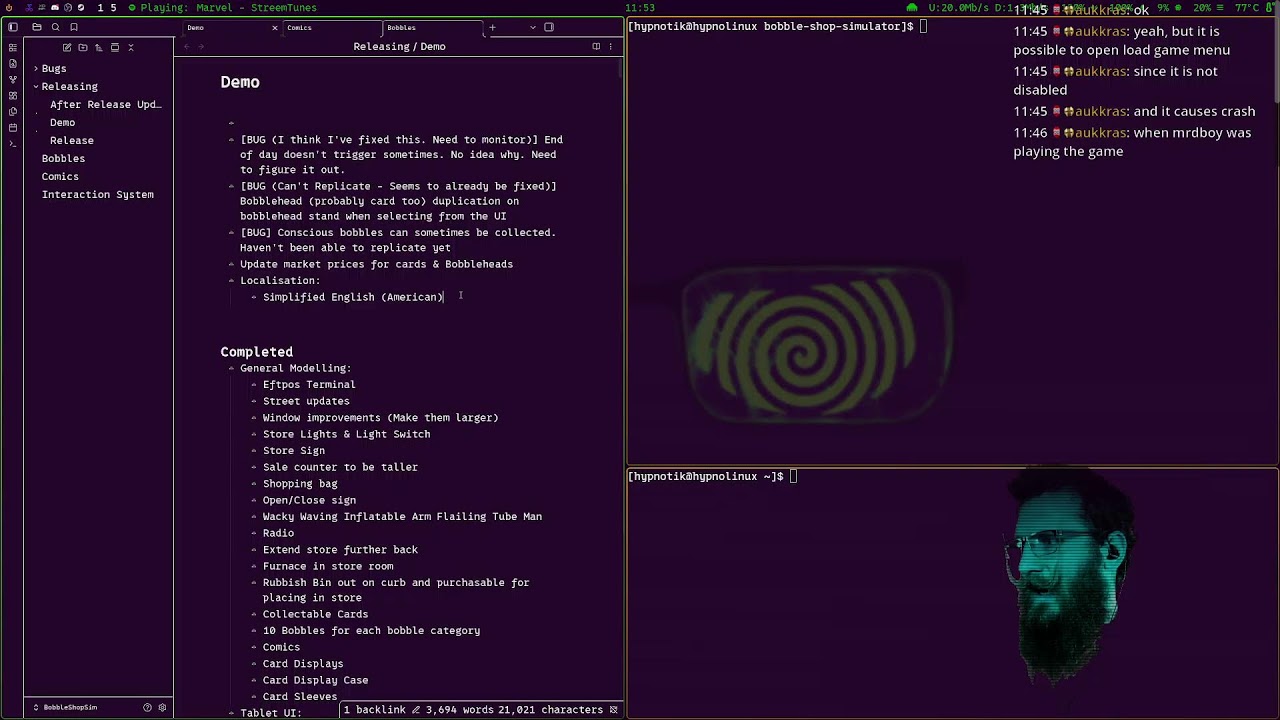
Task: Open Interaction System in file tree
Action: coord(99,194)
